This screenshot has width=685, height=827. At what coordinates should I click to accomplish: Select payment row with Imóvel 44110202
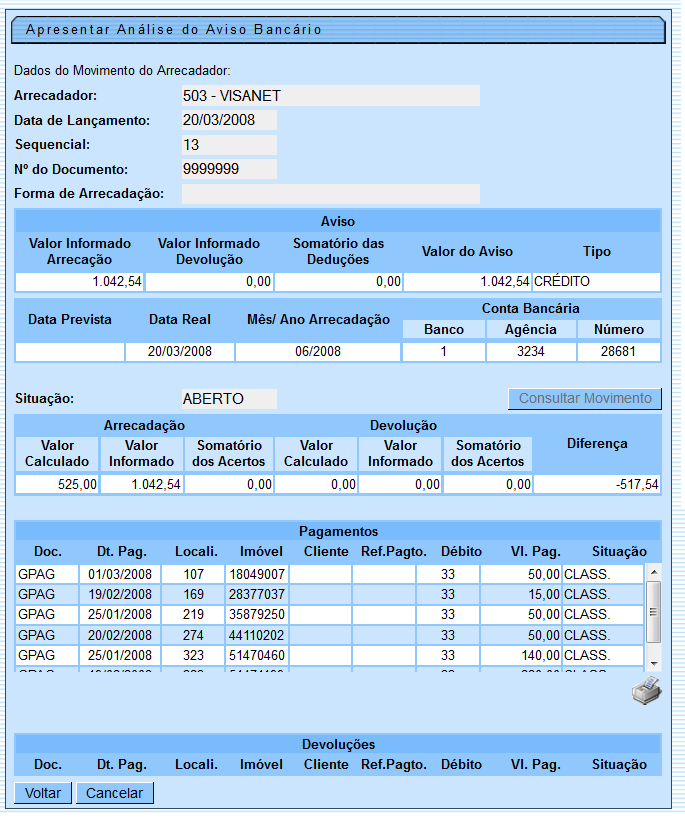257,635
